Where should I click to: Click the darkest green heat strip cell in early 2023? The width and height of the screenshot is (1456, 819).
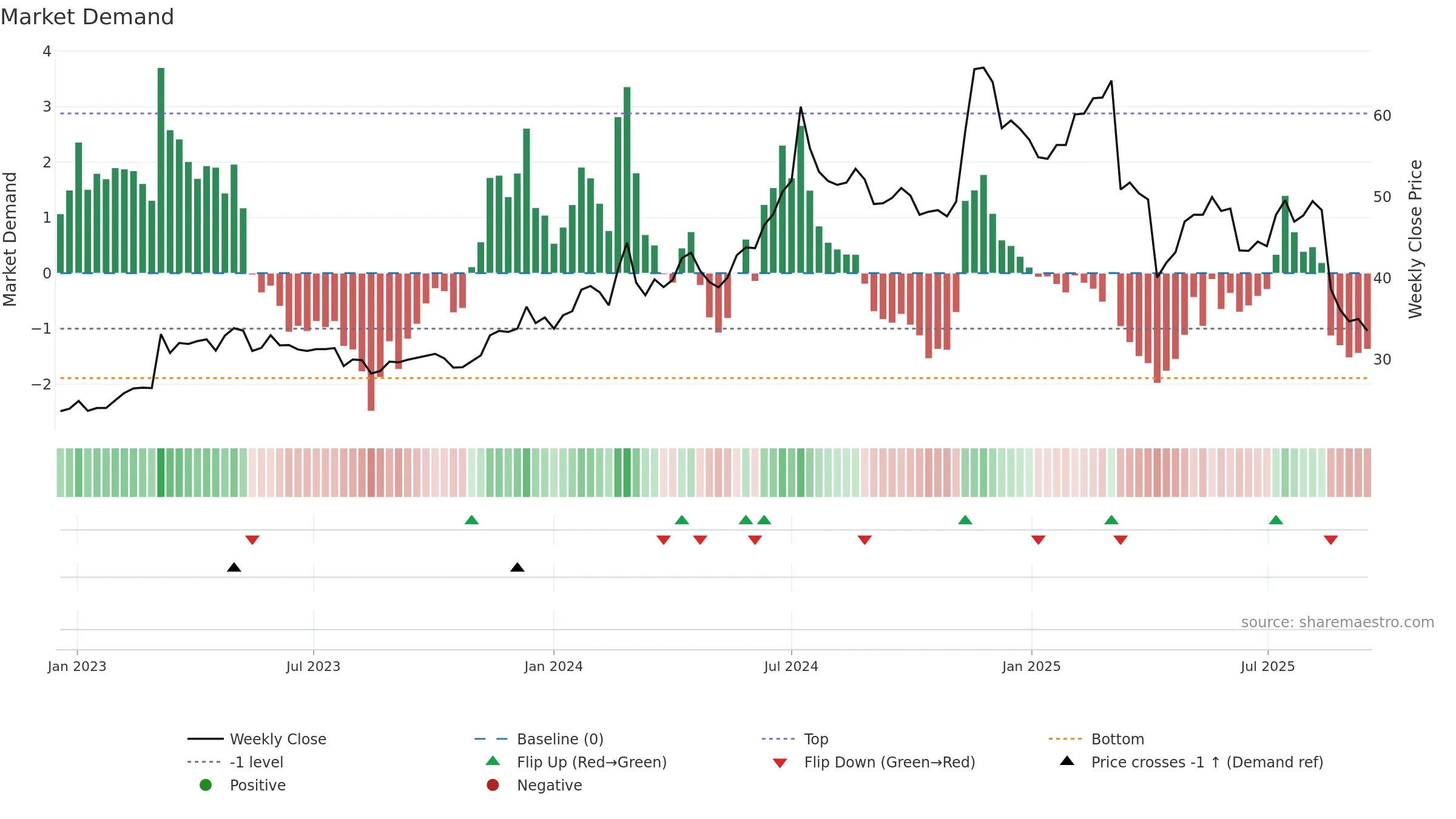[161, 473]
